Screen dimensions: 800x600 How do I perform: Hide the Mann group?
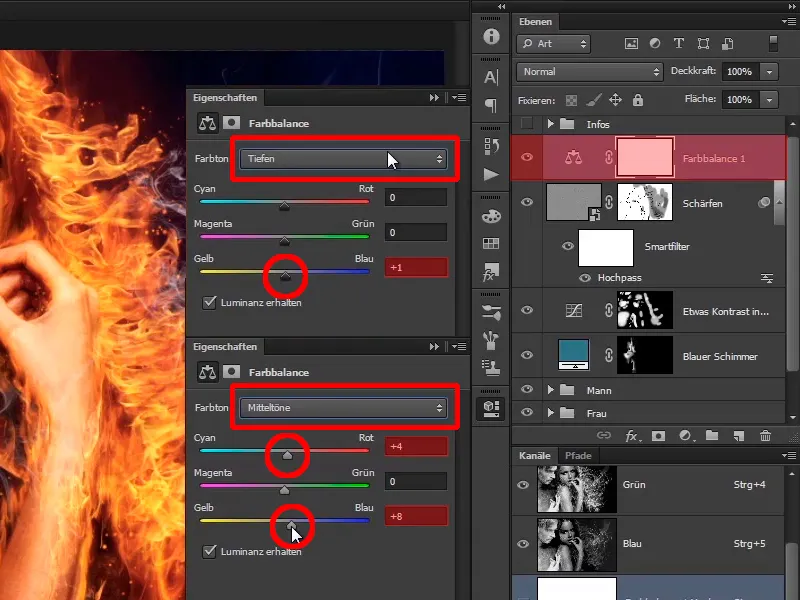click(x=527, y=389)
